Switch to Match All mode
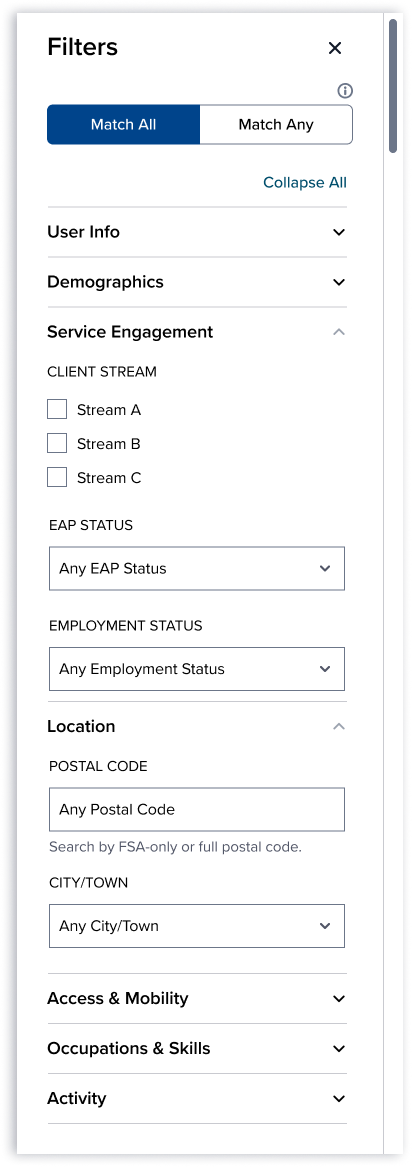The width and height of the screenshot is (412, 1167). (x=123, y=124)
